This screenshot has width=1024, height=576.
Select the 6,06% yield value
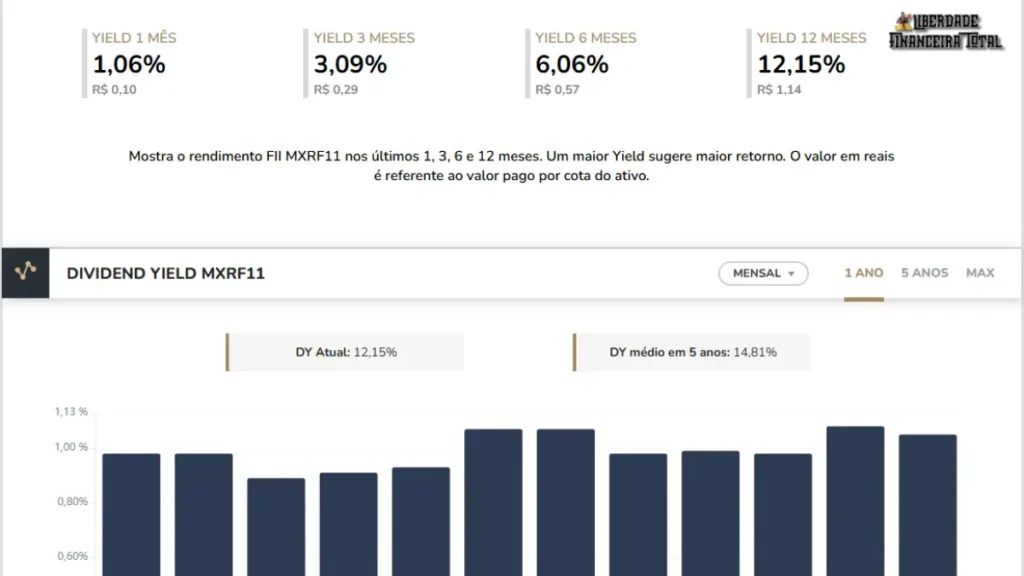pyautogui.click(x=571, y=65)
